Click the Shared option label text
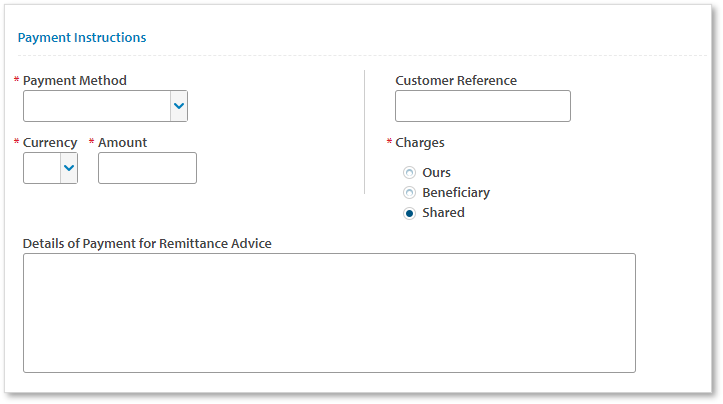This screenshot has width=723, height=404. [443, 213]
